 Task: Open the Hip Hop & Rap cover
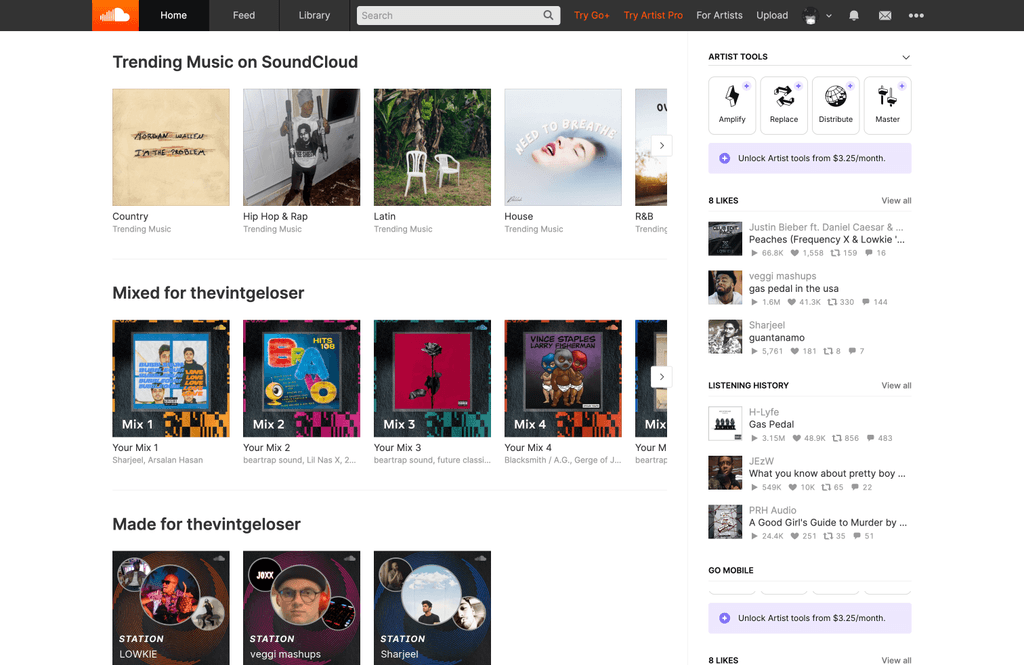click(x=302, y=147)
